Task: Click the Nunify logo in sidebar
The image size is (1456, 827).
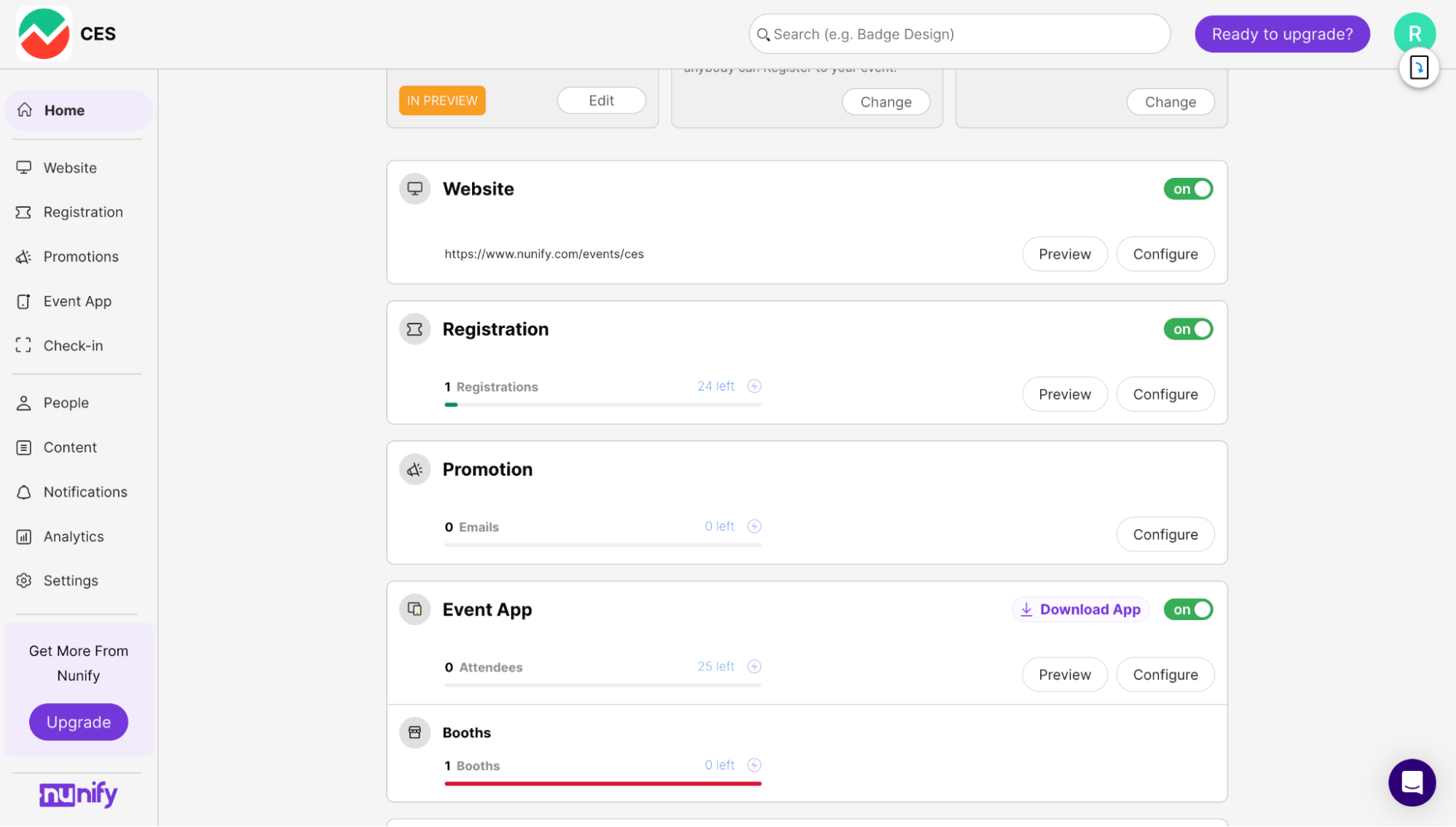Action: pyautogui.click(x=79, y=794)
